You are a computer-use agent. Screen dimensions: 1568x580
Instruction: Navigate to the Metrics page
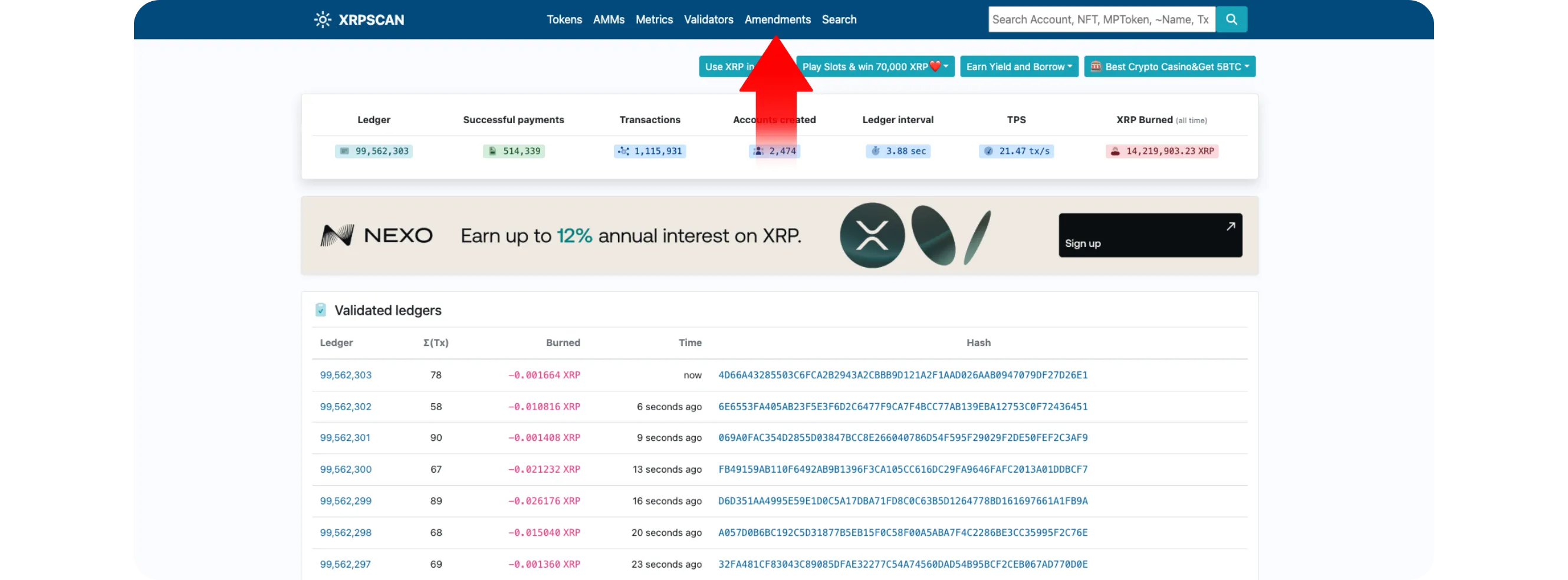click(x=654, y=19)
